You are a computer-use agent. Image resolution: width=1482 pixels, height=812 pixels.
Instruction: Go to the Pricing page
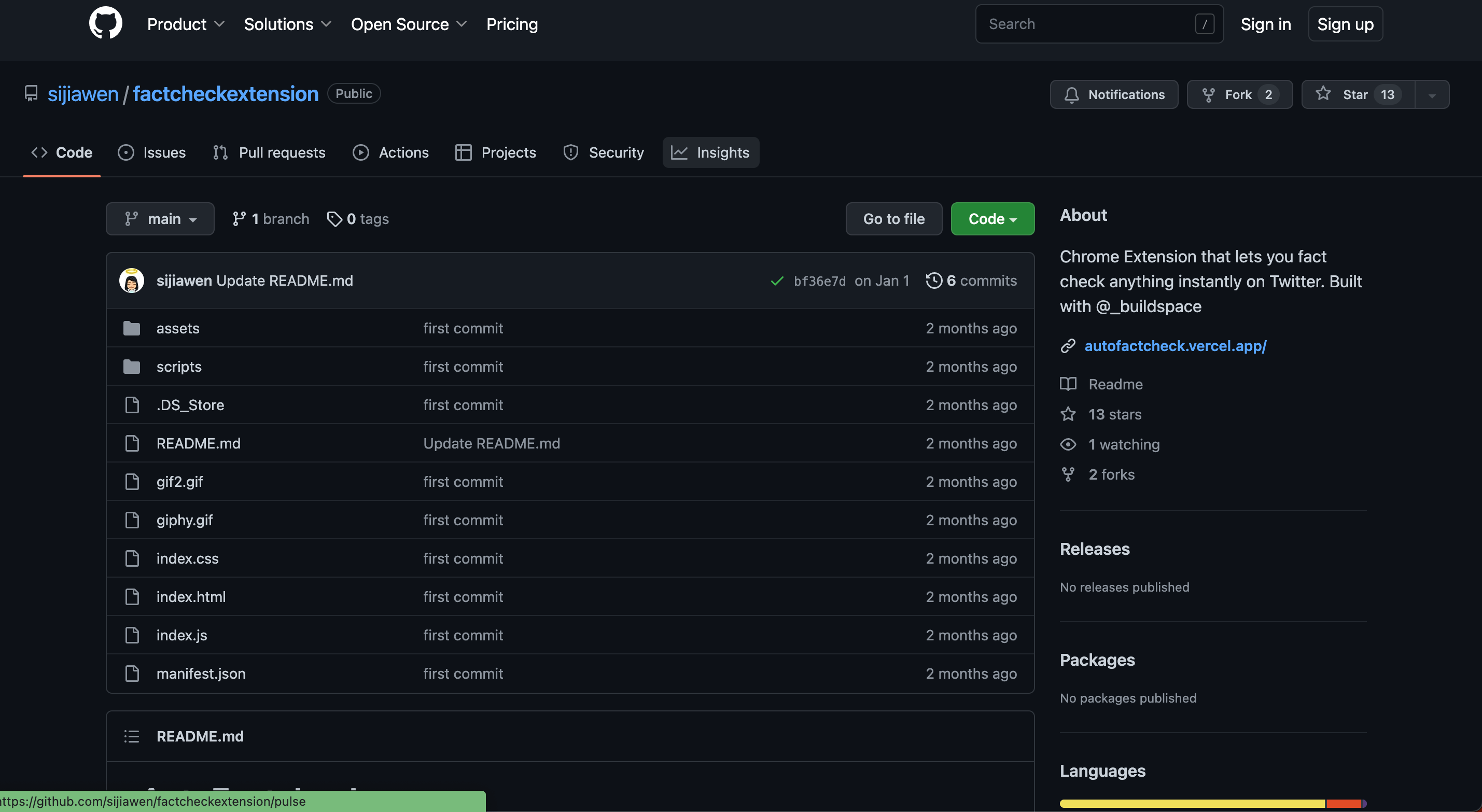click(512, 24)
